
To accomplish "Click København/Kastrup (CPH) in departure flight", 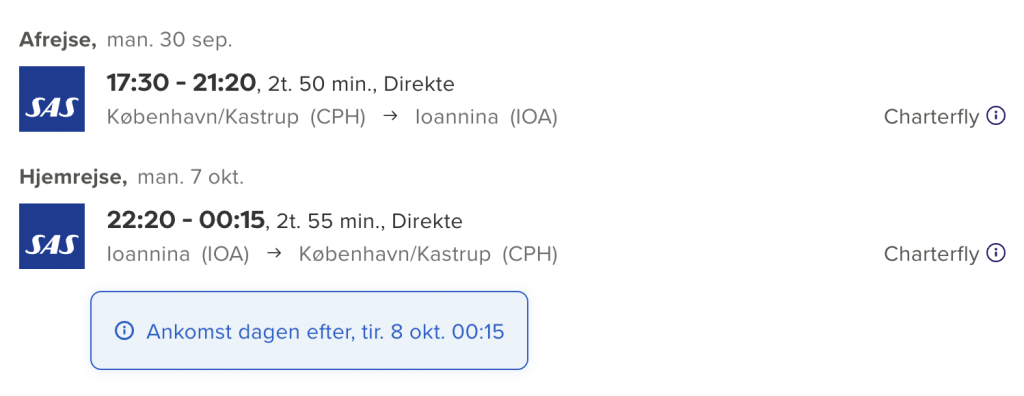I will (236, 118).
